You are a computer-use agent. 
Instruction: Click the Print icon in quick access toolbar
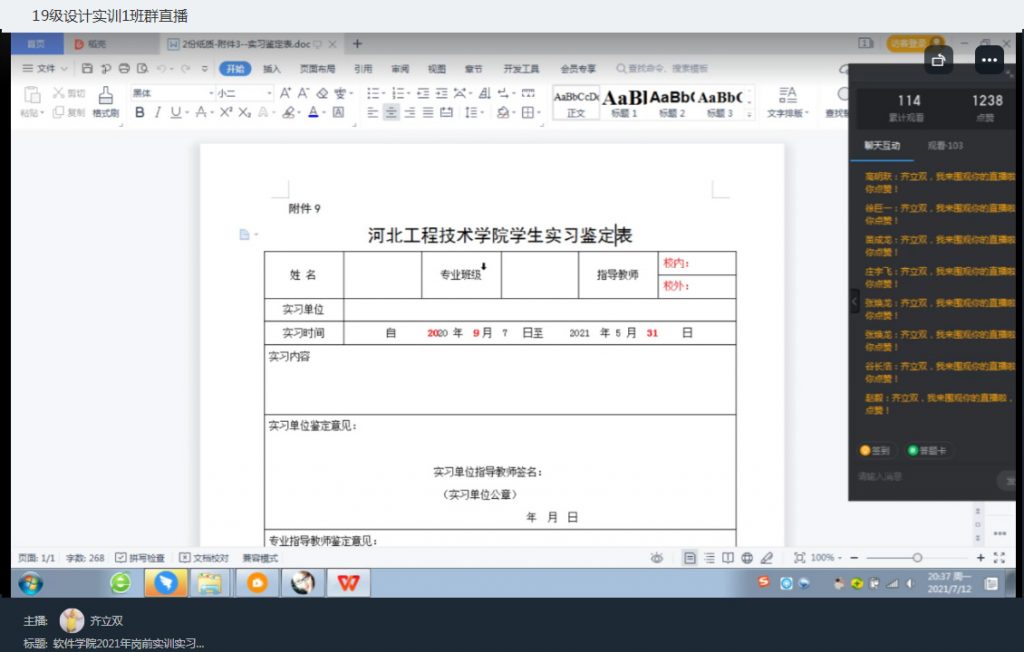[x=124, y=68]
